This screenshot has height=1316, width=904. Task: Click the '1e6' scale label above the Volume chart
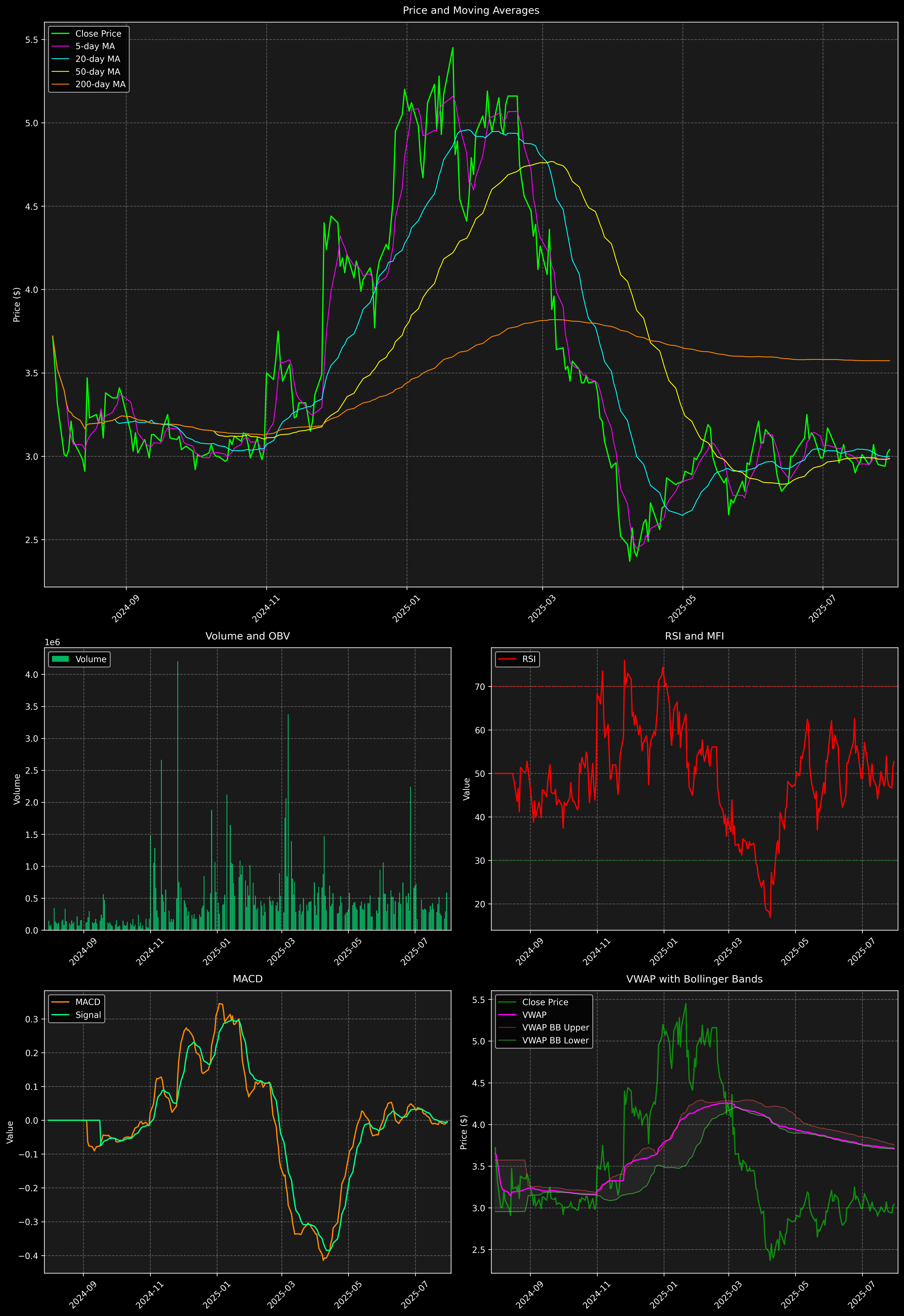(52, 642)
